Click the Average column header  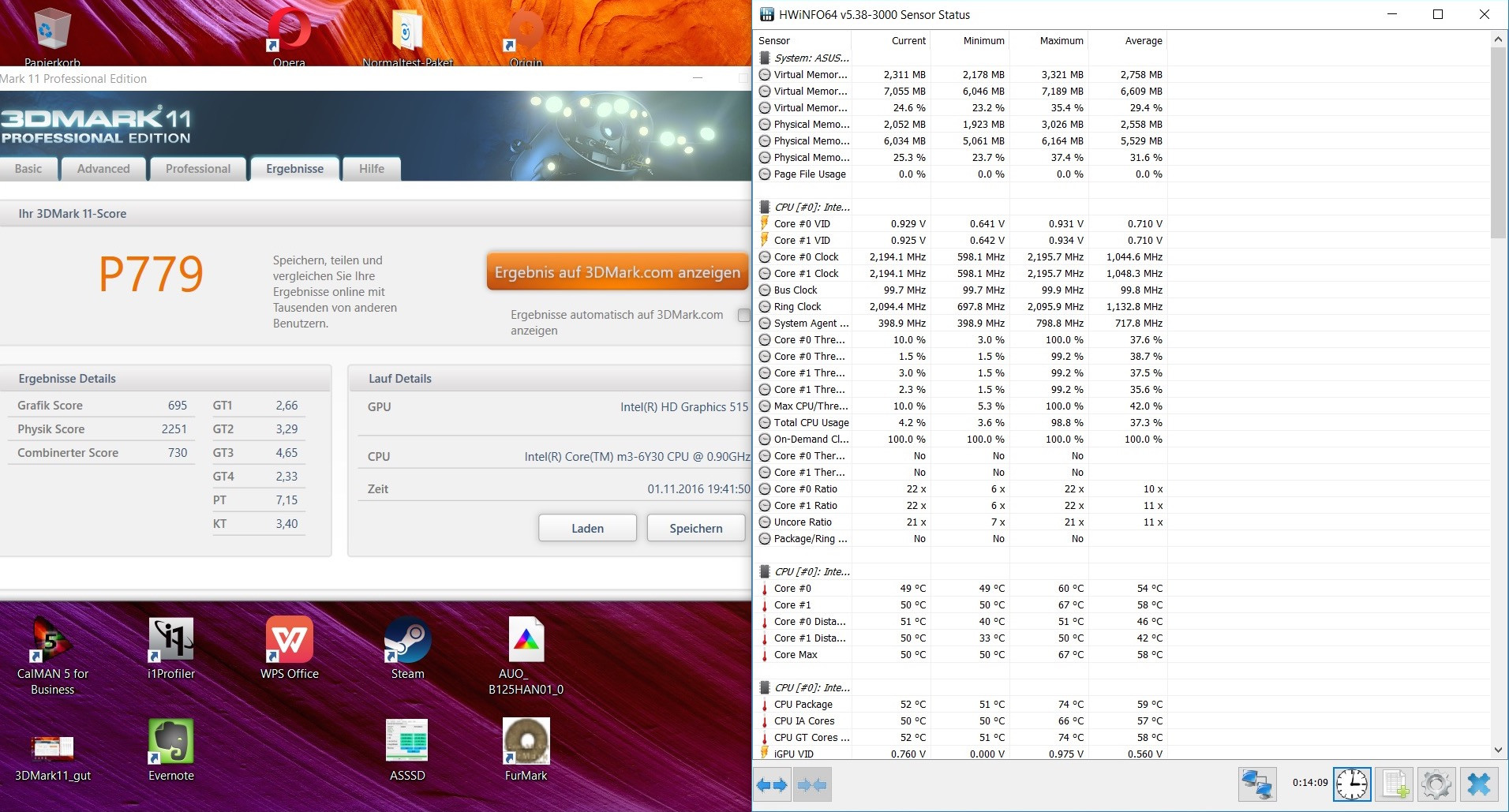[x=1128, y=40]
